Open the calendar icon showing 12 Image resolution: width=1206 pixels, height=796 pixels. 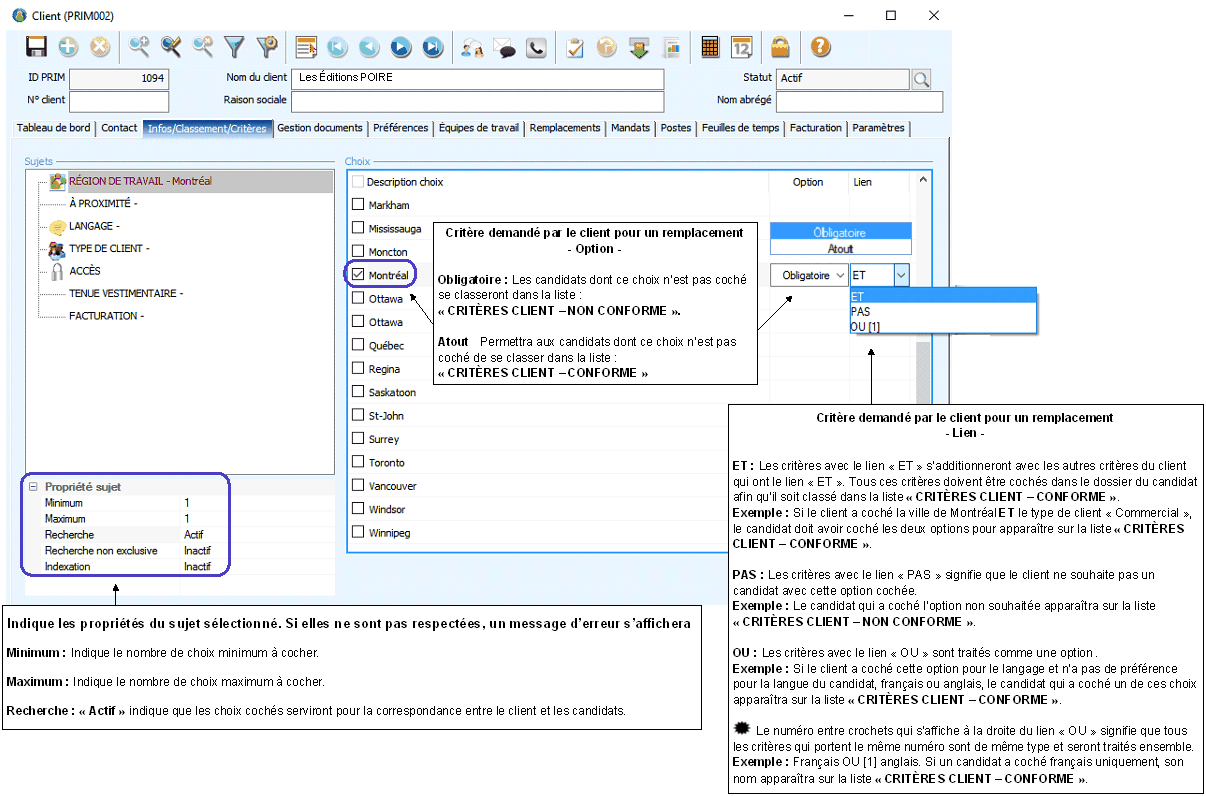coord(742,47)
